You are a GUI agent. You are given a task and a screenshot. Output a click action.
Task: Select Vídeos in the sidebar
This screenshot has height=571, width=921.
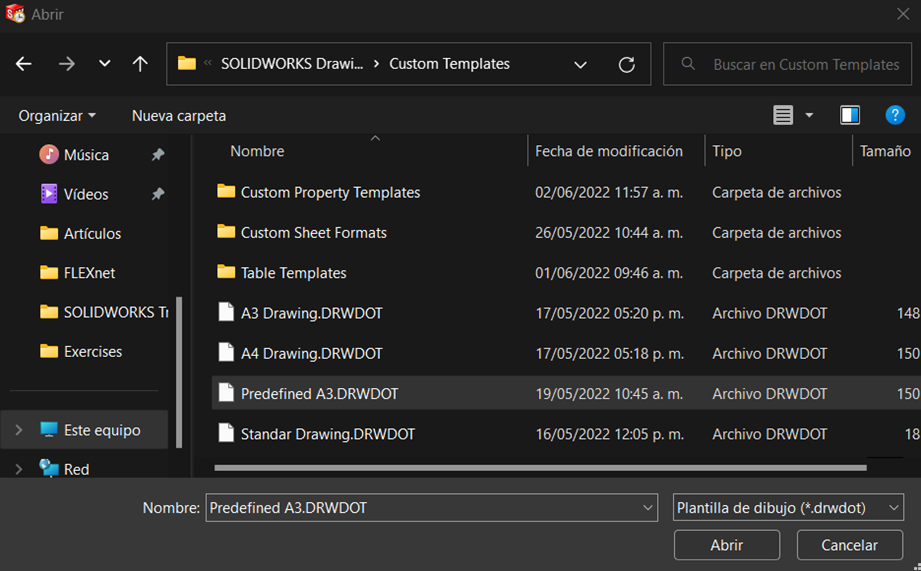point(86,194)
